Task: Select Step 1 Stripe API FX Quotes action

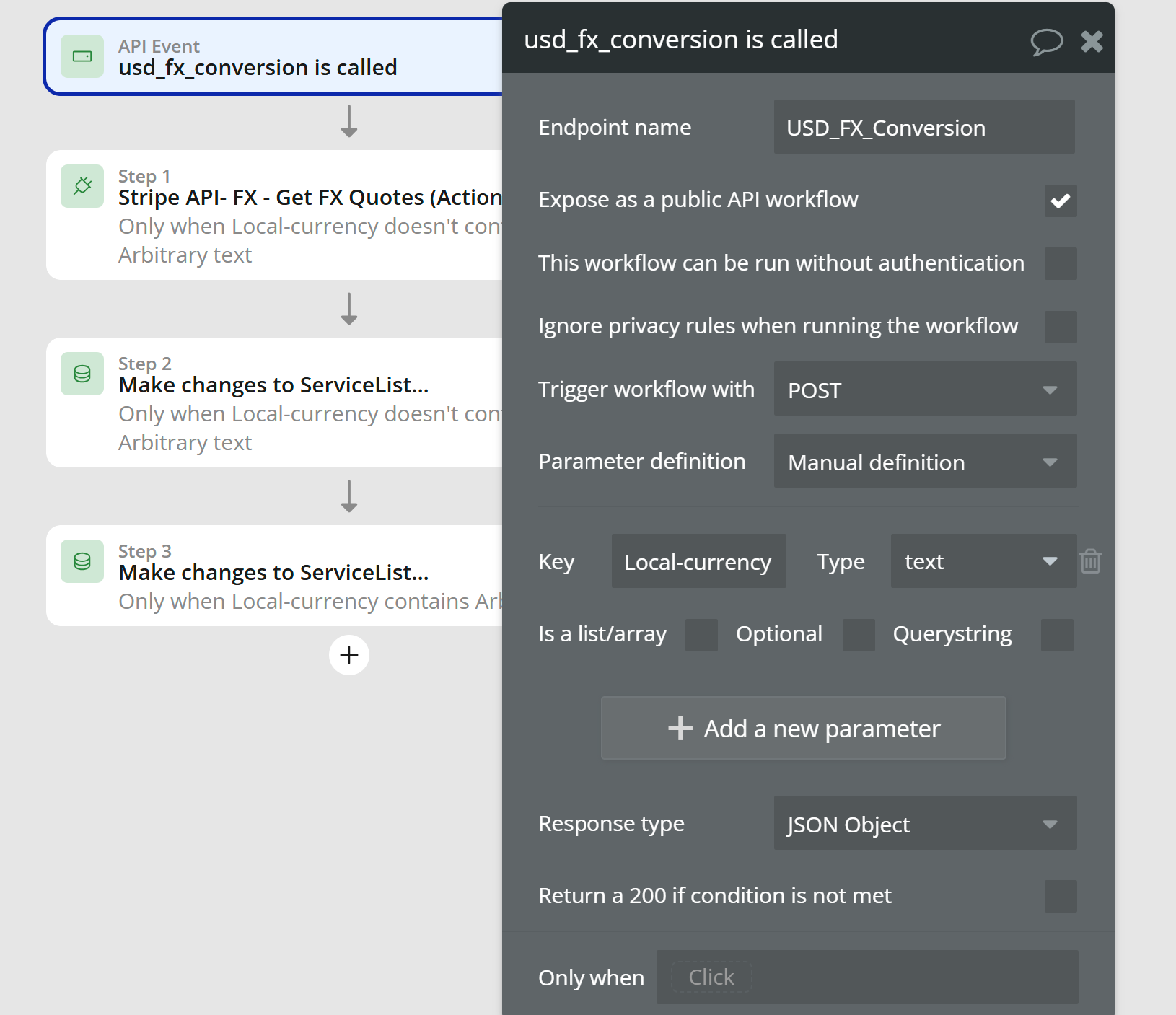Action: click(310, 198)
